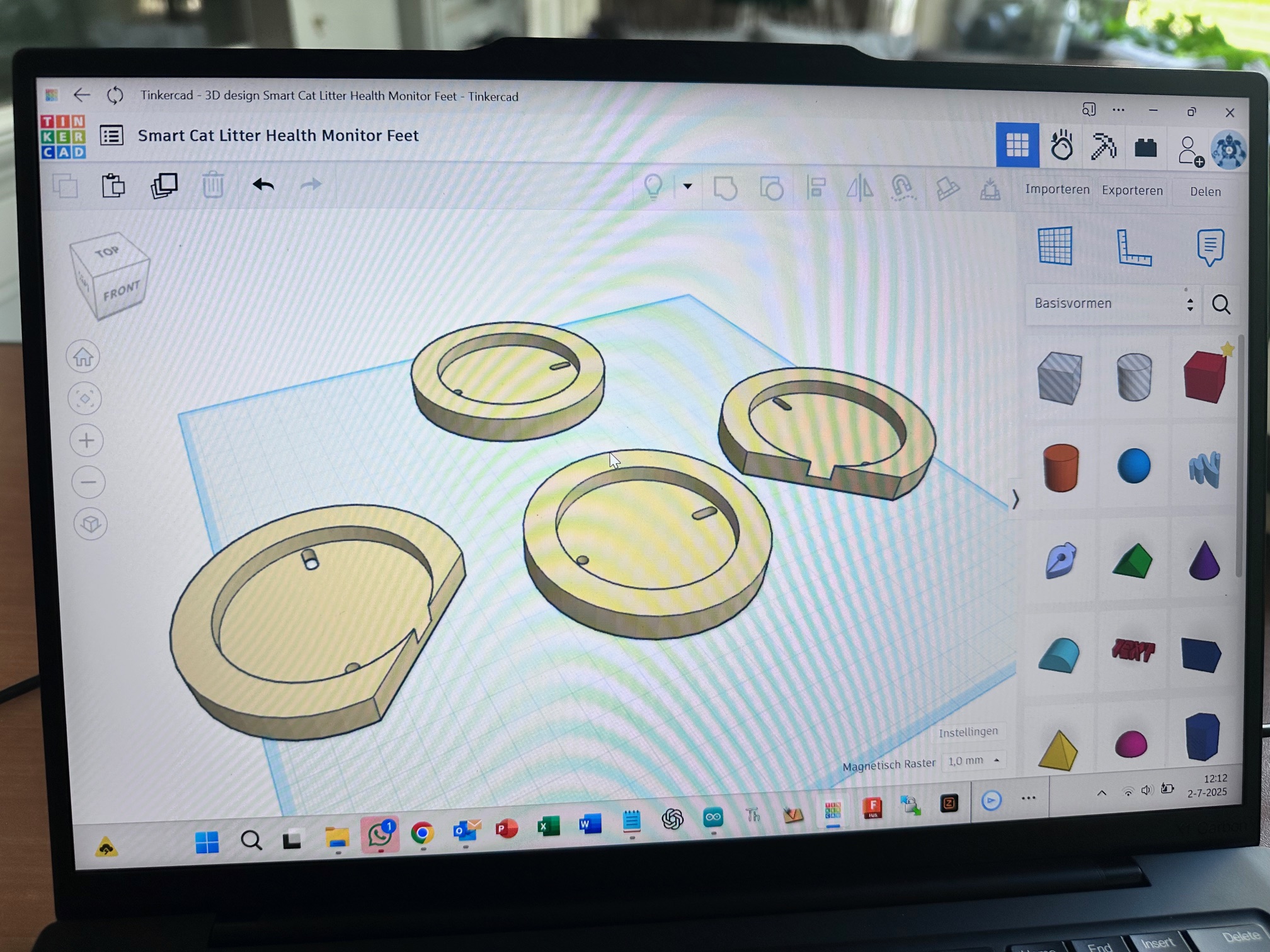Toggle show all lightbulb icon
This screenshot has width=1270, height=952.
653,186
